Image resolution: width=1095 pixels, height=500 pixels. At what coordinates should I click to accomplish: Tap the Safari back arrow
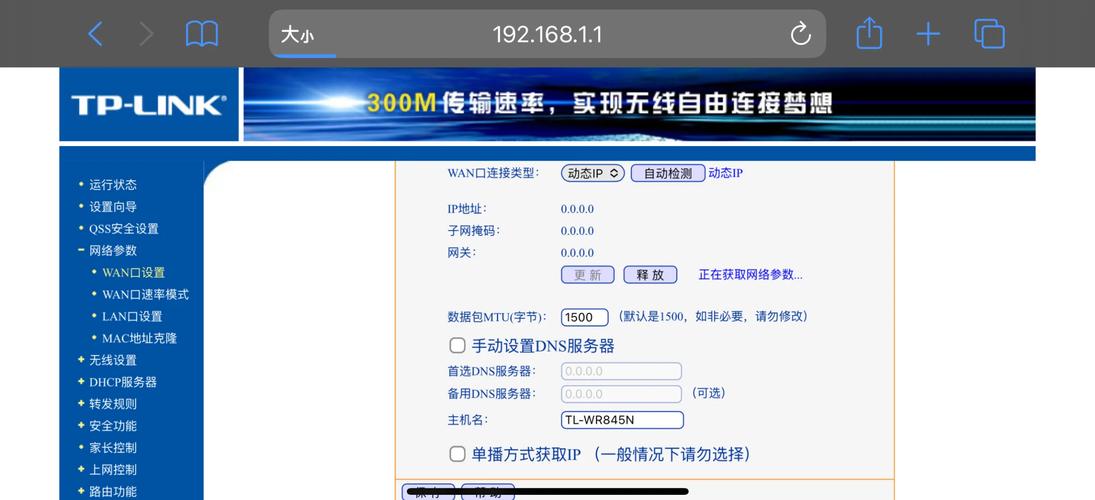(x=96, y=34)
